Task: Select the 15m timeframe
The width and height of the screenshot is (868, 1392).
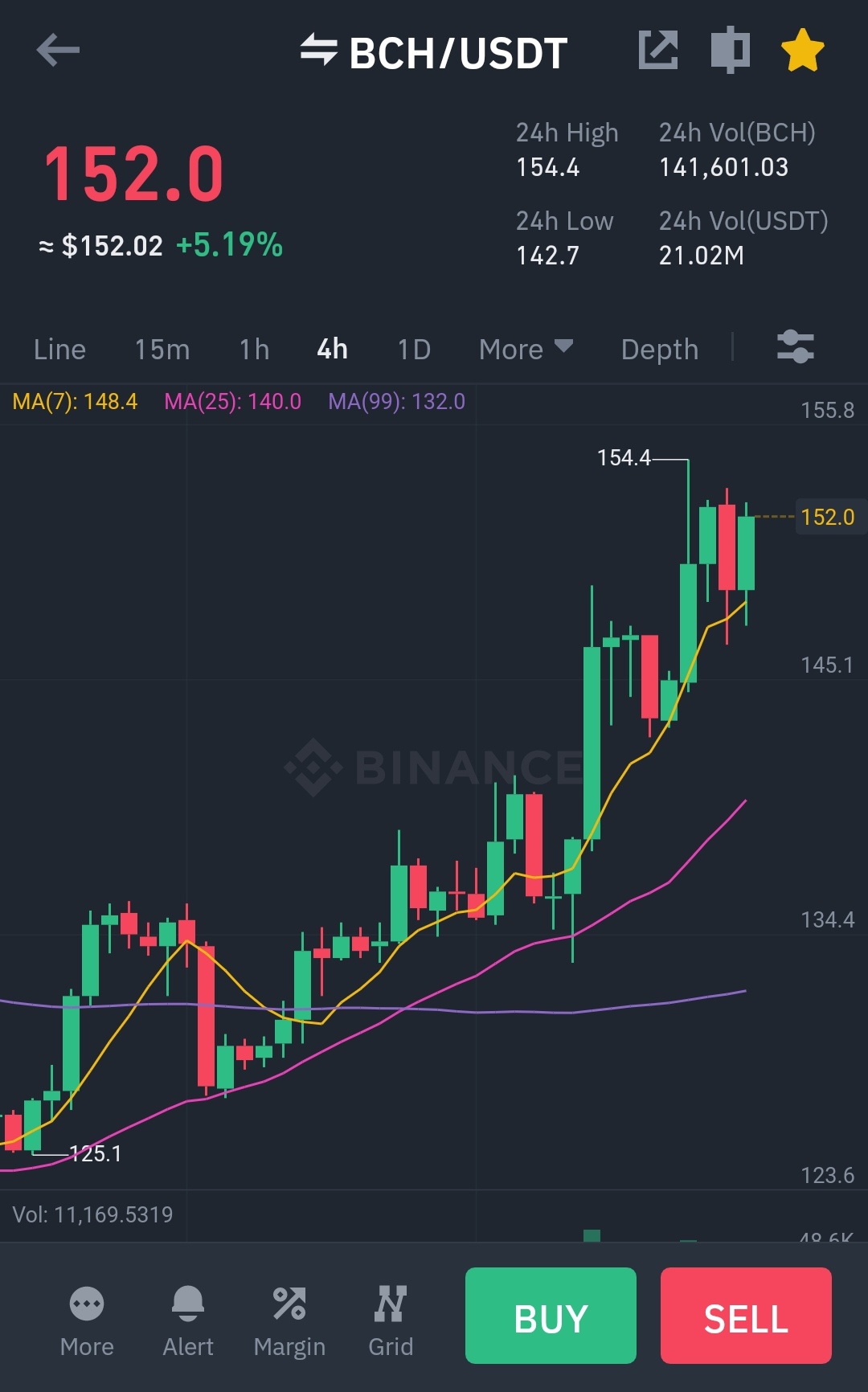Action: click(162, 349)
